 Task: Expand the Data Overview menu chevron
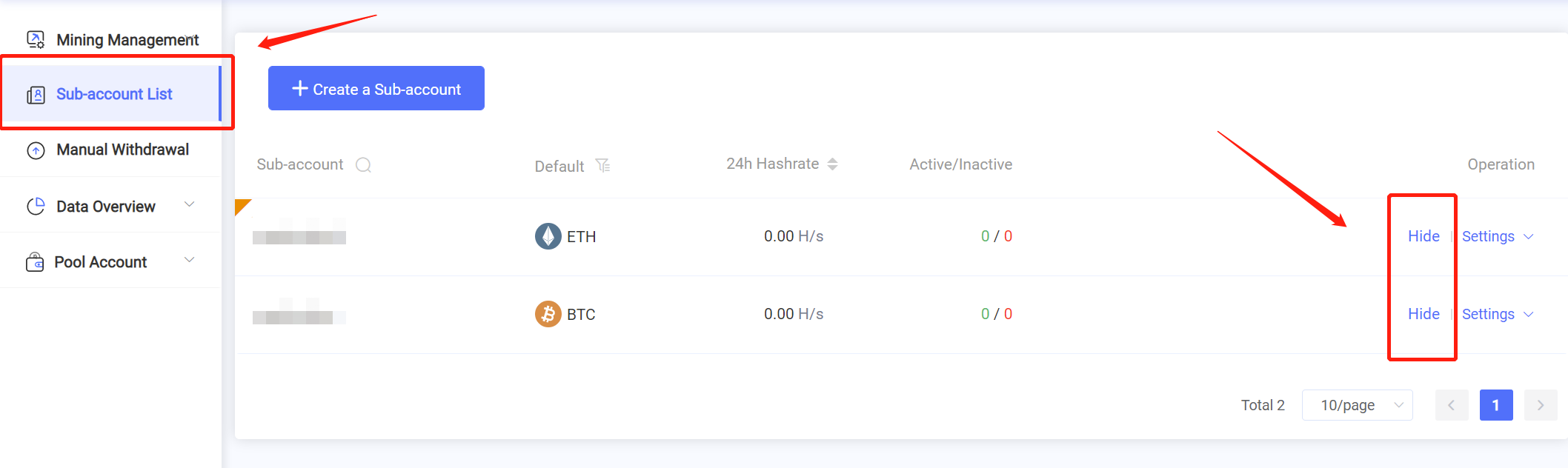pos(189,204)
